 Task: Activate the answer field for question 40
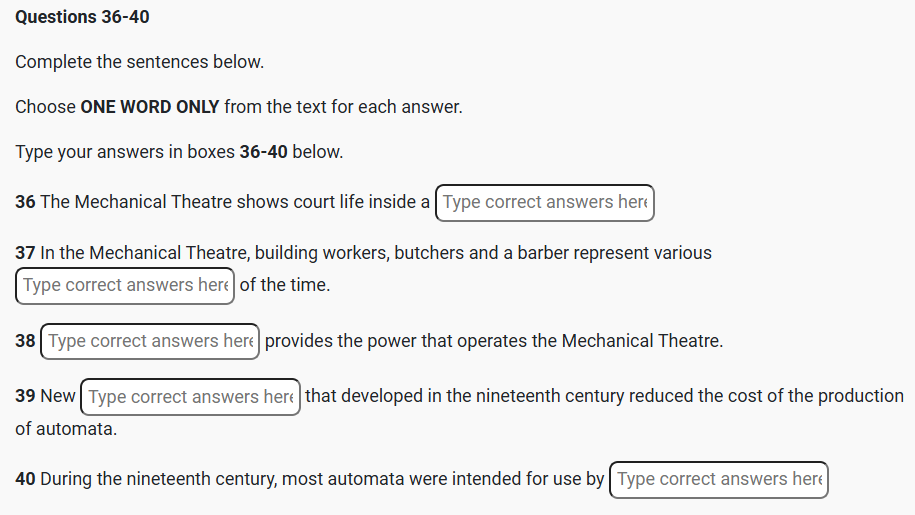pyautogui.click(x=719, y=479)
